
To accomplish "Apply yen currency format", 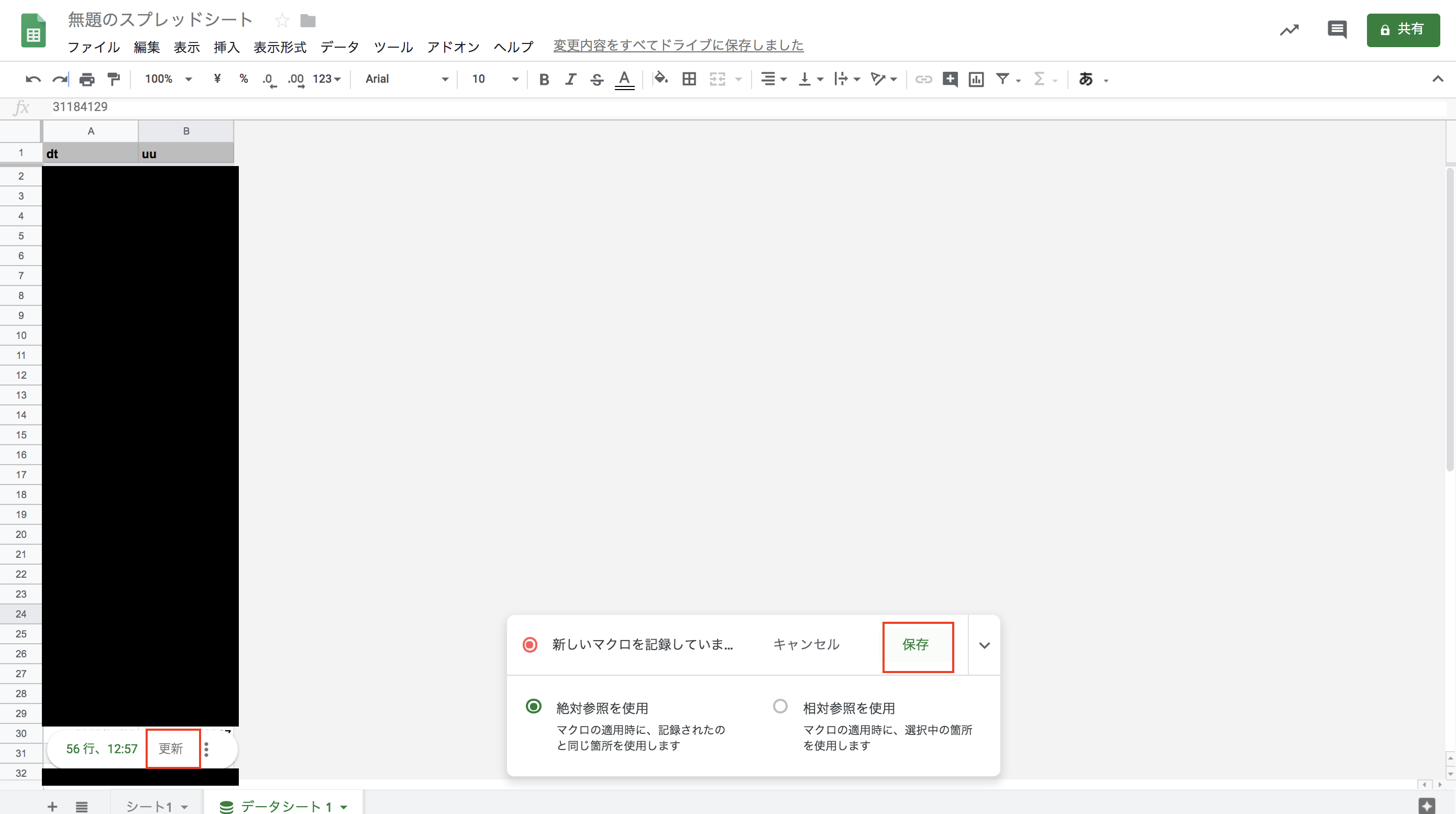I will point(217,79).
